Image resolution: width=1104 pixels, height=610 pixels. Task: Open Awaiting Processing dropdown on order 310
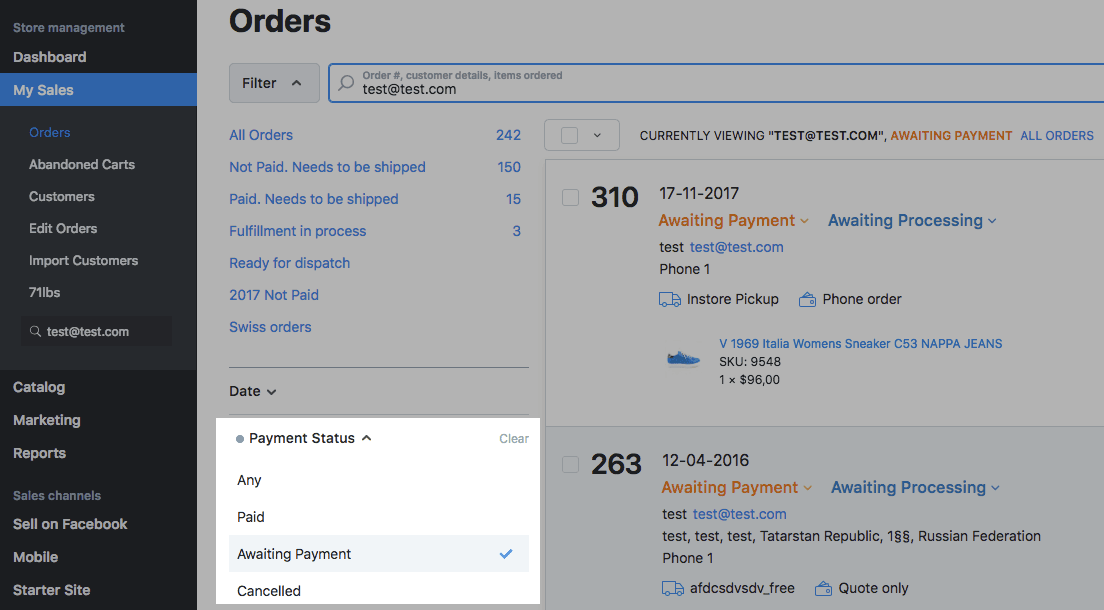(912, 221)
